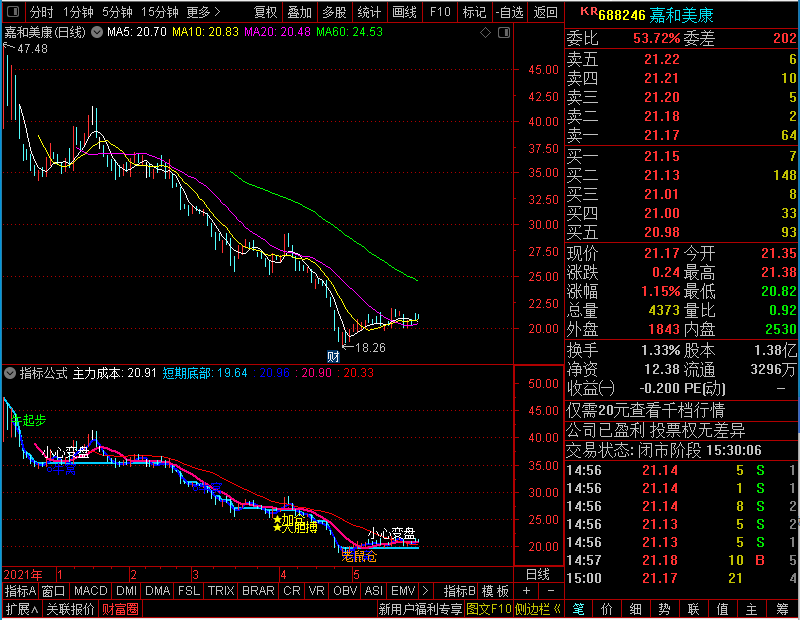Viewport: 800px width, 620px height.
Task: Open the chart name dropdown arrow beside 嘉和美康(日线)
Action: pyautogui.click(x=96, y=32)
